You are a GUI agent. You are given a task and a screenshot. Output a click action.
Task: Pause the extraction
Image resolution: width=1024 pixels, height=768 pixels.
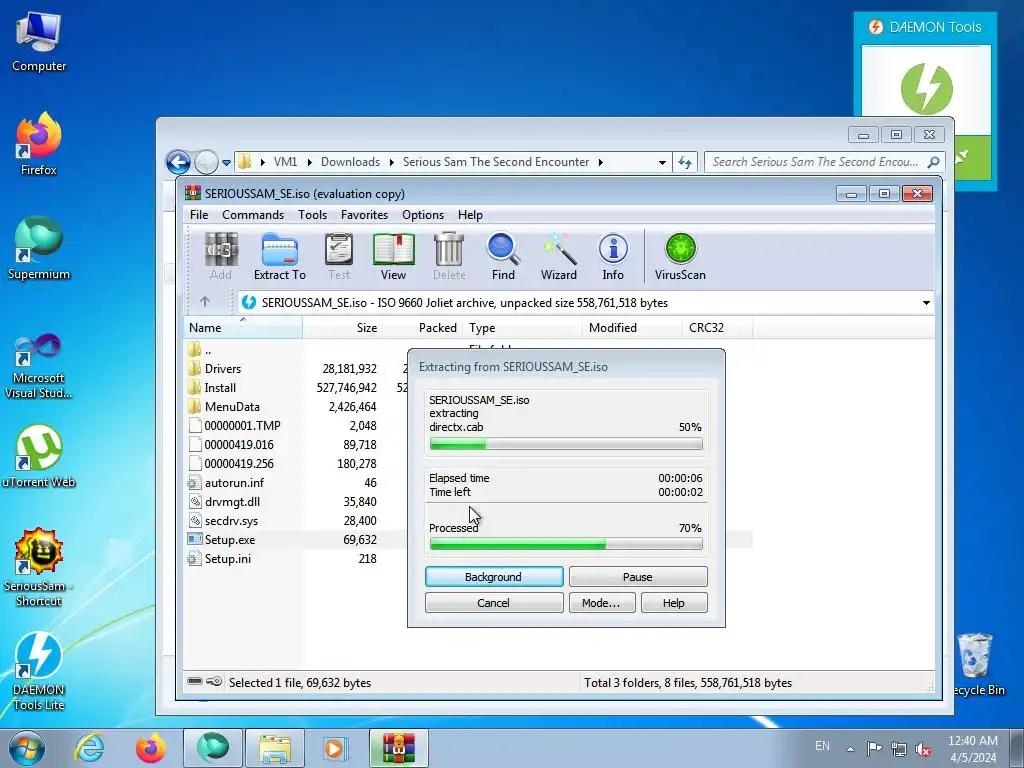tap(637, 577)
